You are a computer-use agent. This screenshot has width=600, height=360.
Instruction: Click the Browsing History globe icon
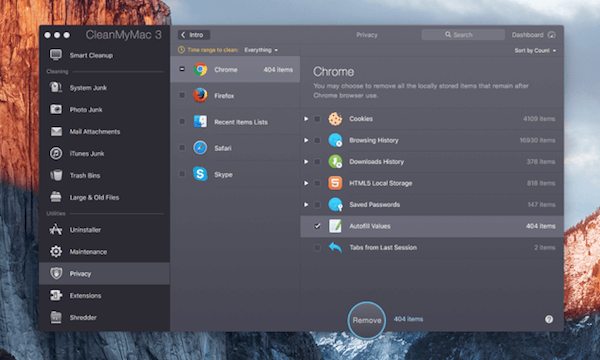tap(335, 140)
